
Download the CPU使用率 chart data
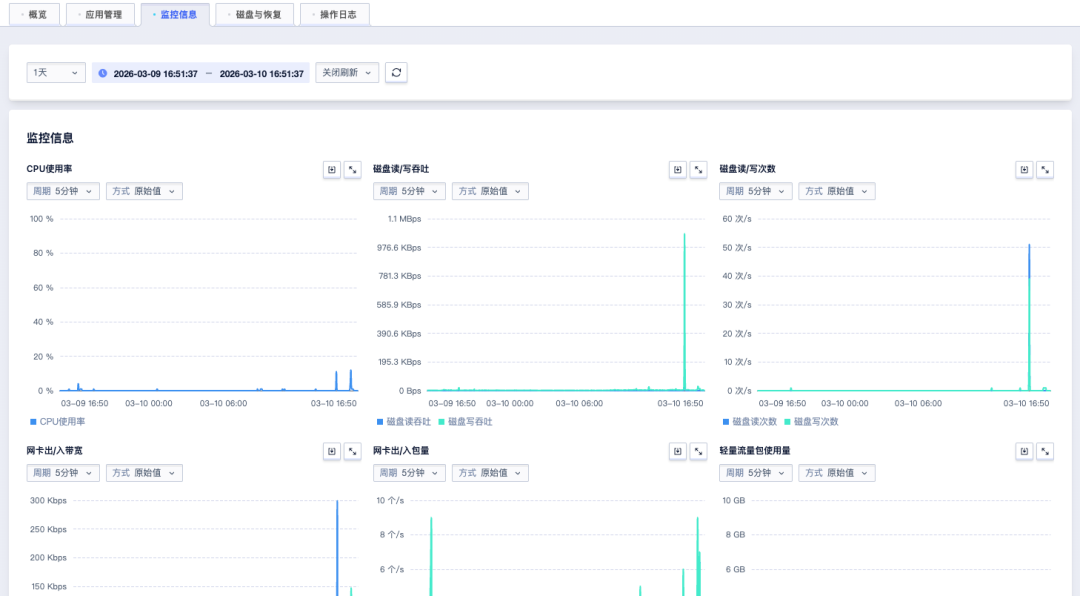(x=332, y=169)
